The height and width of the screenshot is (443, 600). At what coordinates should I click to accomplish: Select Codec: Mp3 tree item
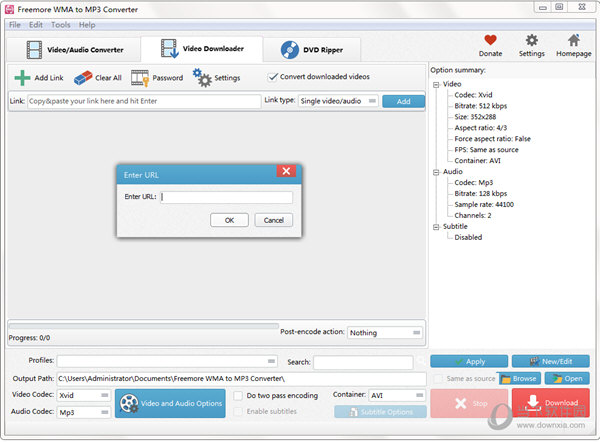473,182
